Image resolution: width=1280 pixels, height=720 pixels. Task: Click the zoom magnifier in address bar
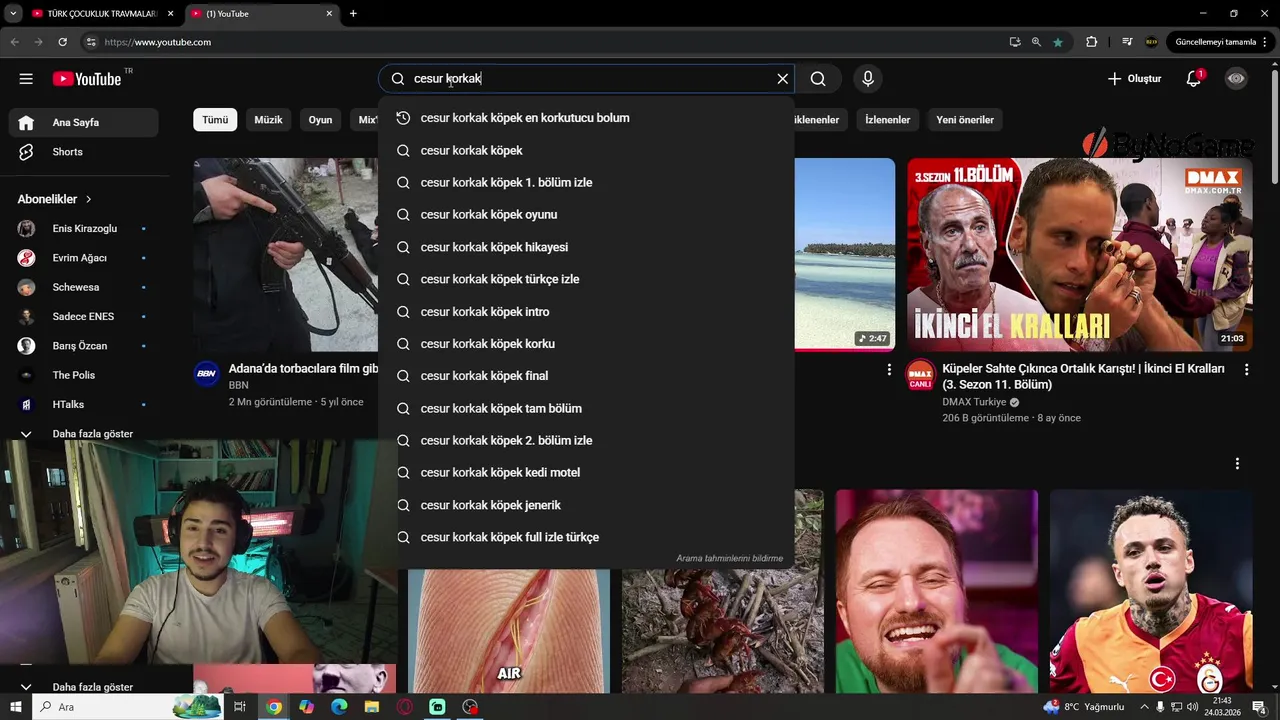[1036, 42]
